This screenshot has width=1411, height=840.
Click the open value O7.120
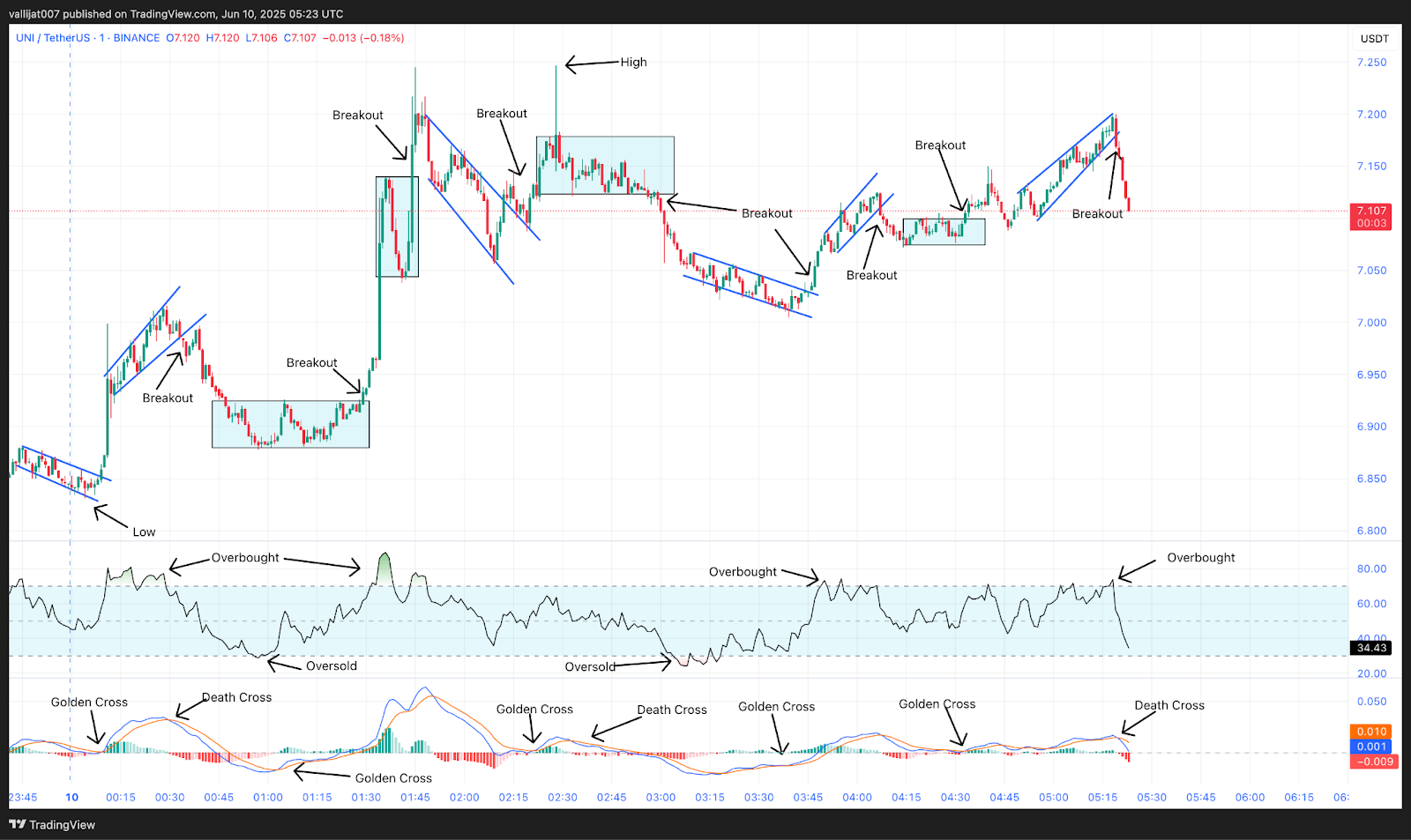(x=183, y=38)
